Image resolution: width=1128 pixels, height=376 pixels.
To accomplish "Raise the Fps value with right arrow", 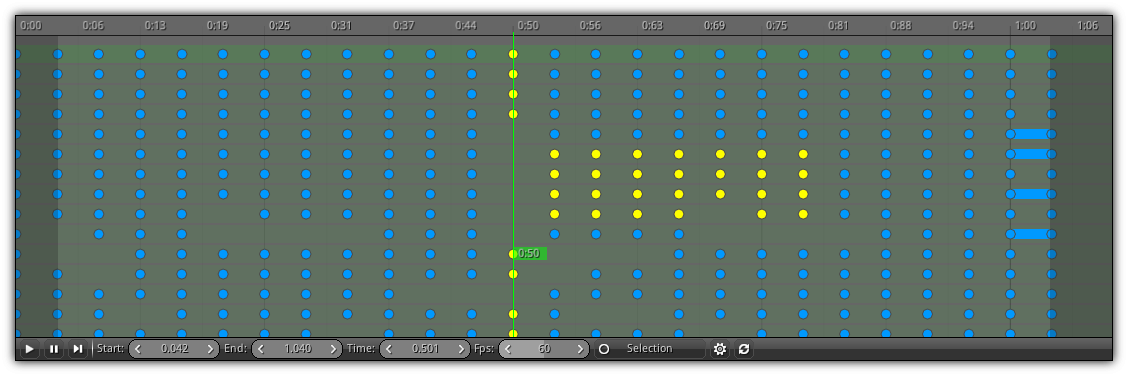I will tap(581, 349).
